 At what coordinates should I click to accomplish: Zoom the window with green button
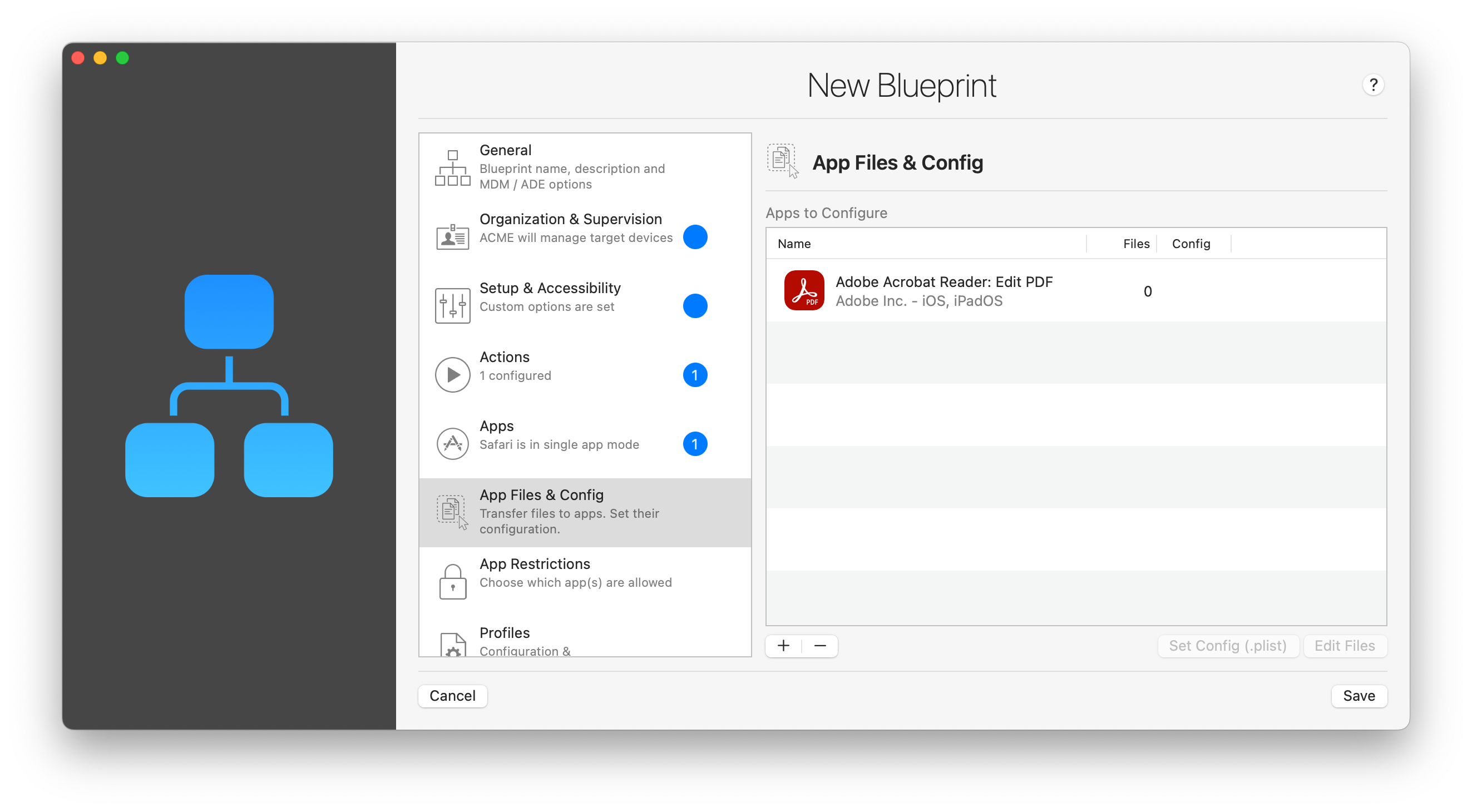pyautogui.click(x=122, y=58)
